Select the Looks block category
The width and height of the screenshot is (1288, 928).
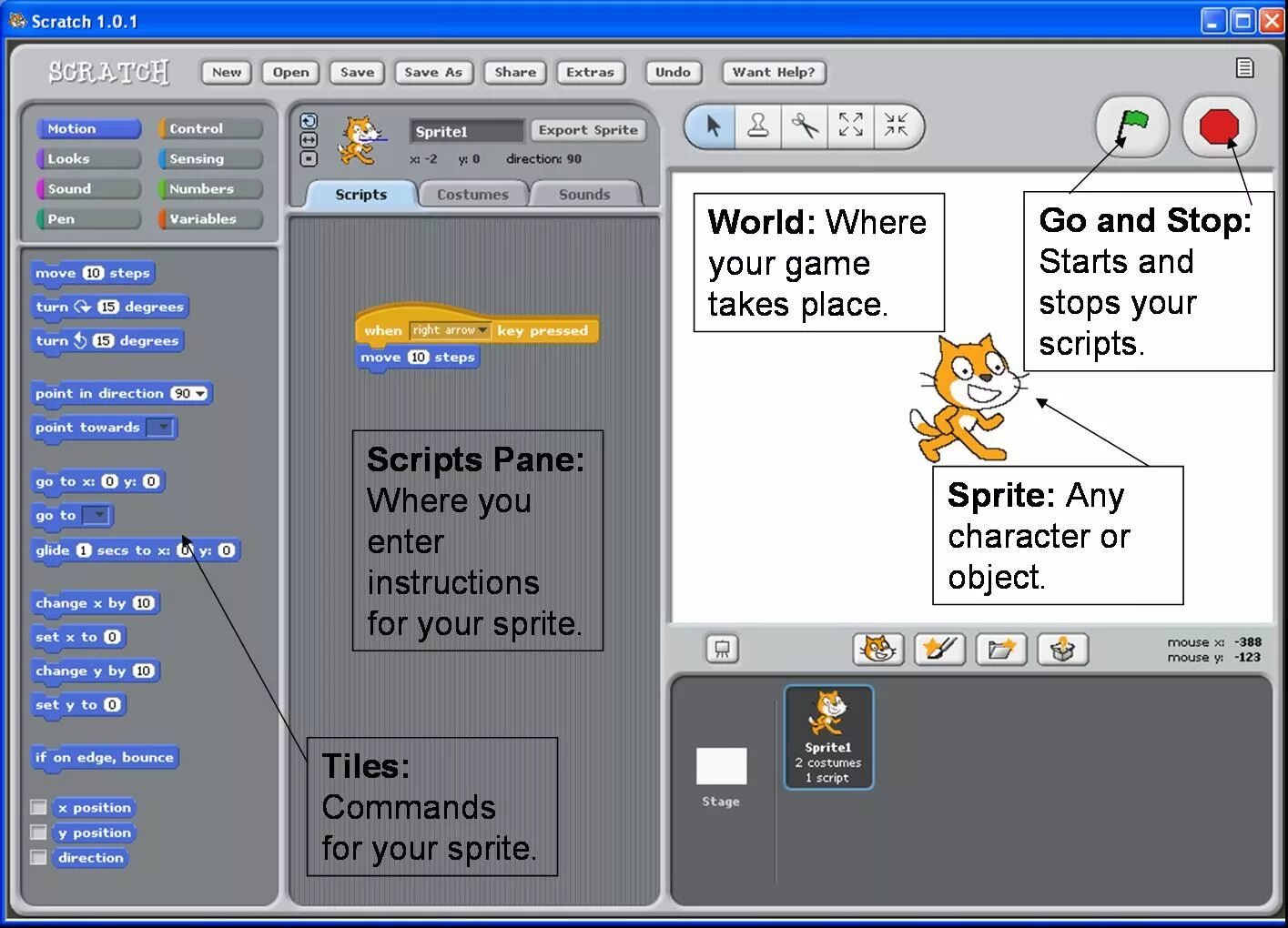(88, 159)
